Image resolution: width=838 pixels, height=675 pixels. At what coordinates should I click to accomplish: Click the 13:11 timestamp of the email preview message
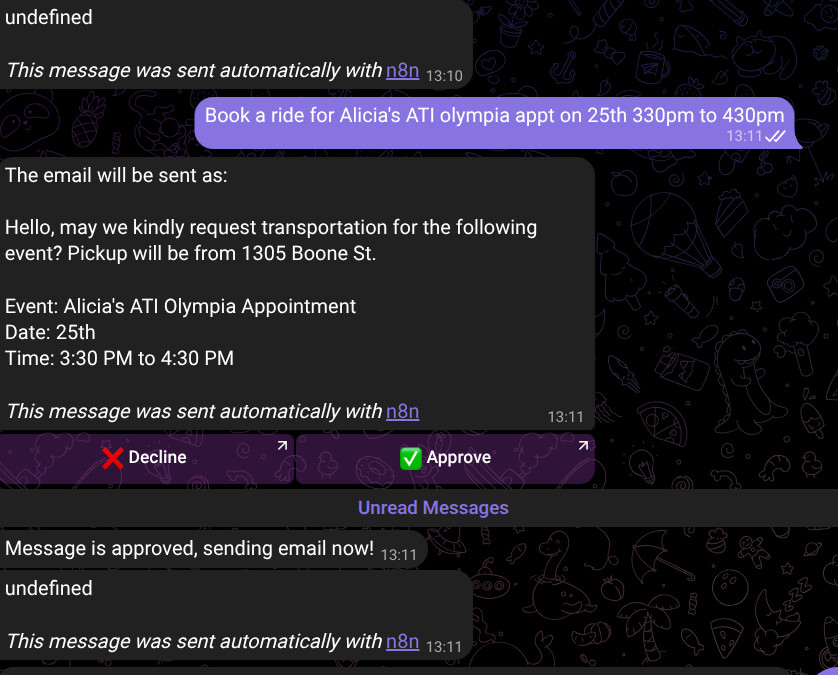point(565,417)
